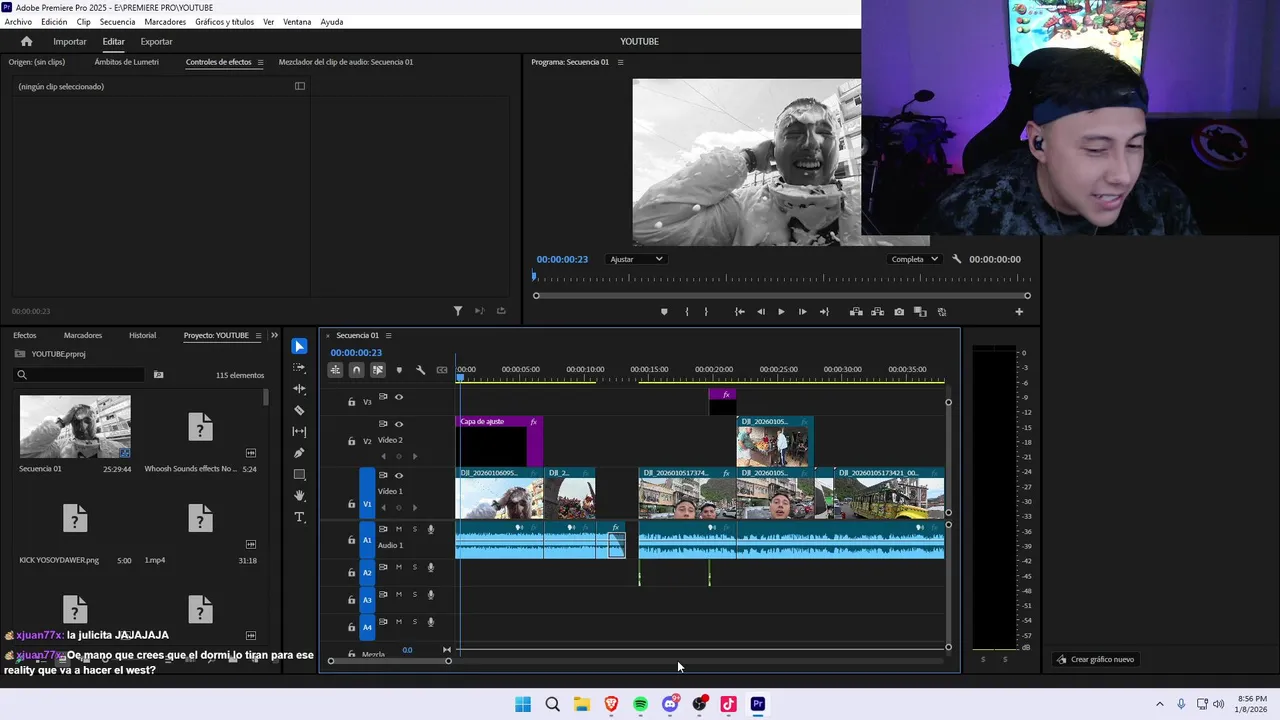Hide the Video 1 track eye

(x=399, y=475)
